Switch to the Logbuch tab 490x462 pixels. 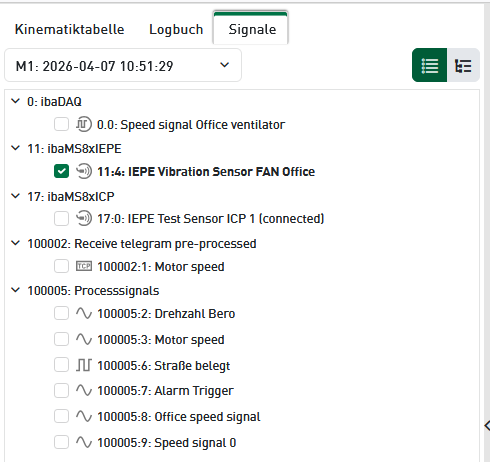point(176,29)
